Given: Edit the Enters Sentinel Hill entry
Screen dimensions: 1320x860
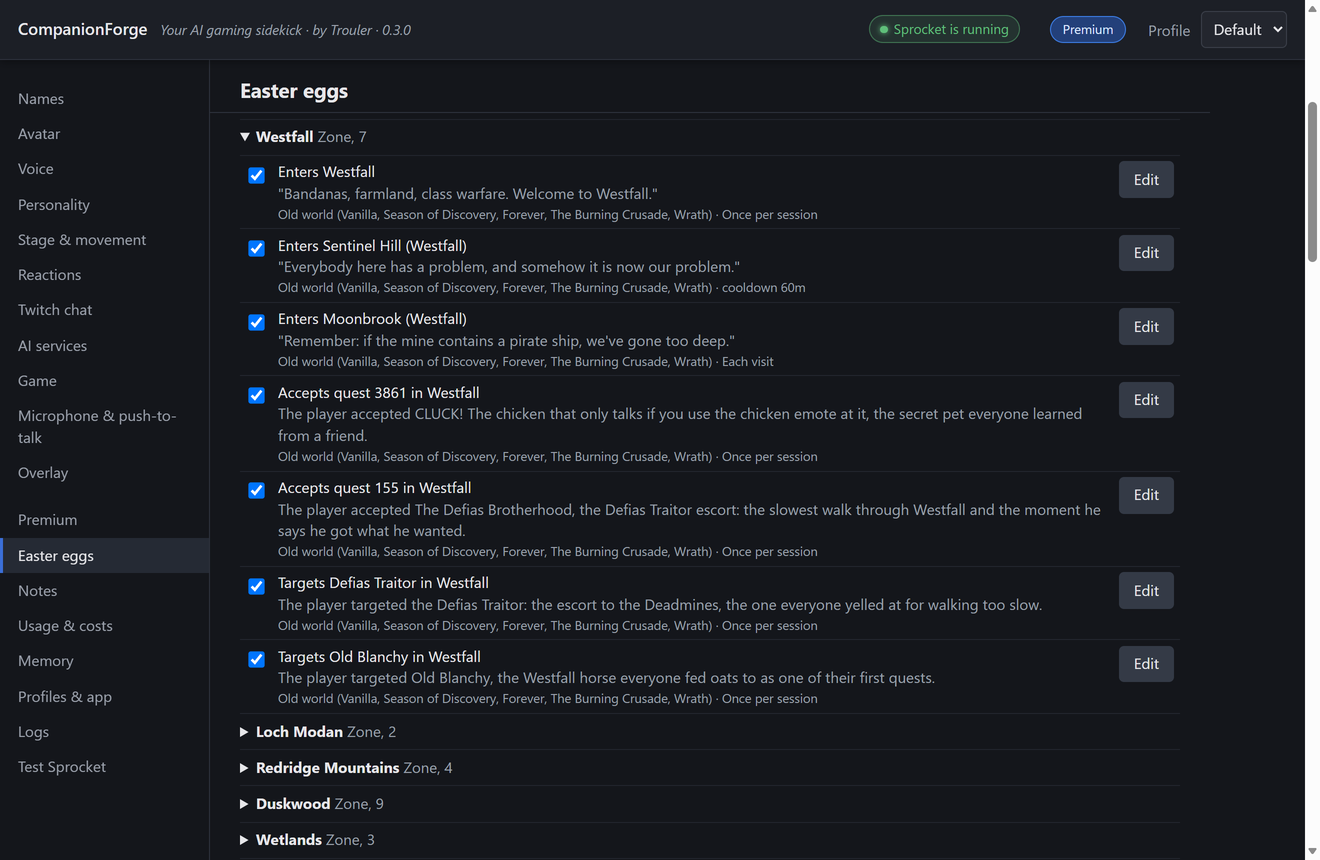Looking at the screenshot, I should pyautogui.click(x=1146, y=253).
